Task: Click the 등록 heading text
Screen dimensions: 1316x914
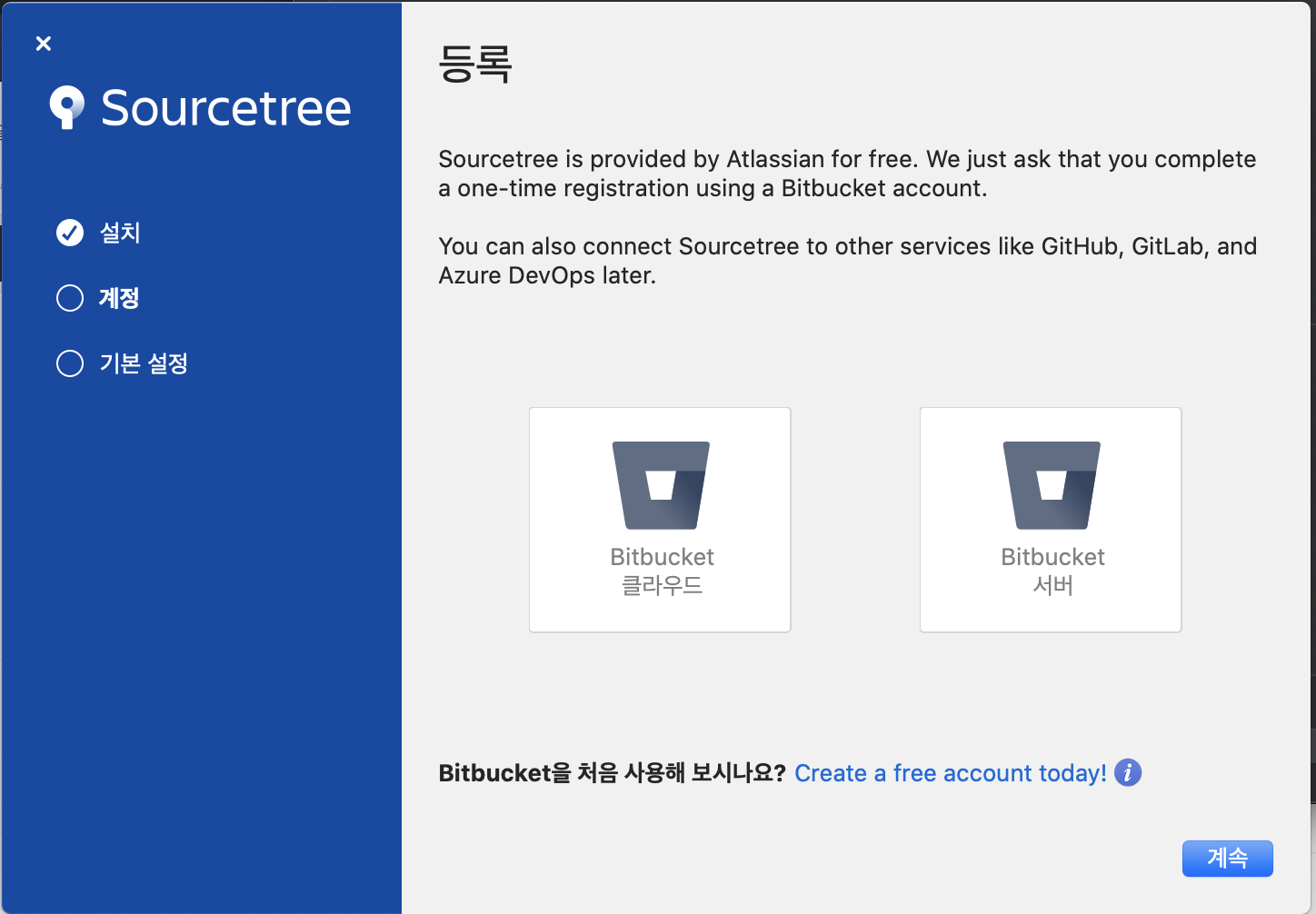Action: (x=474, y=64)
